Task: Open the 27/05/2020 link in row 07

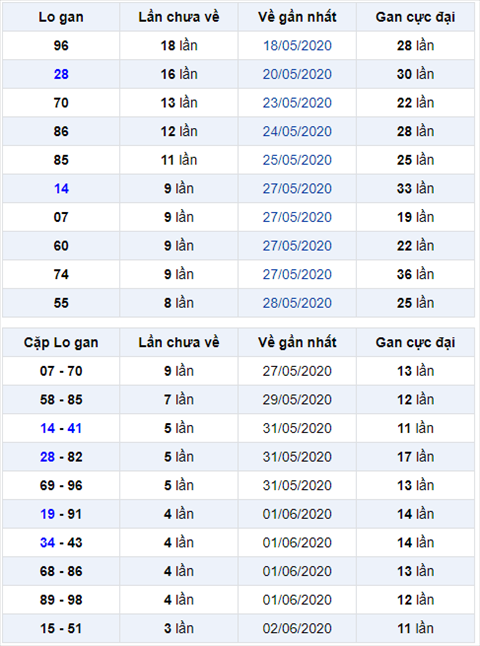Action: pos(297,217)
